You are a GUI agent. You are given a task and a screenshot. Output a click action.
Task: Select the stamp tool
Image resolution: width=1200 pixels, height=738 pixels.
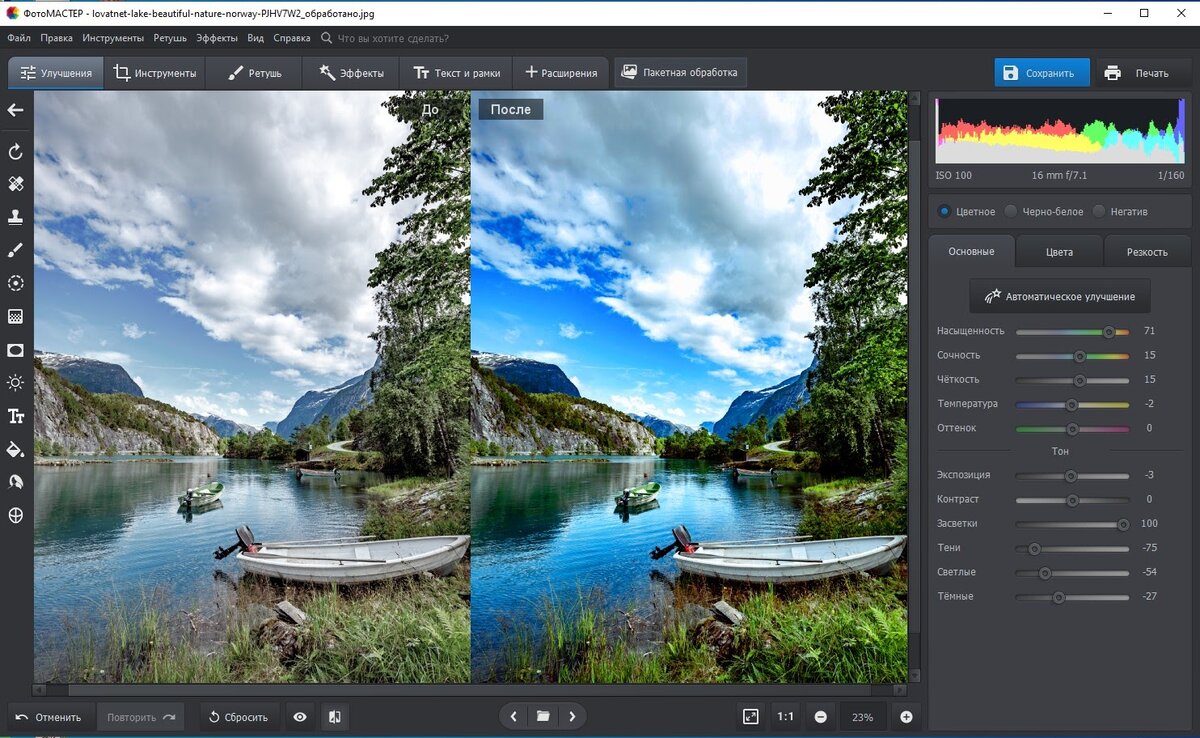(x=15, y=217)
